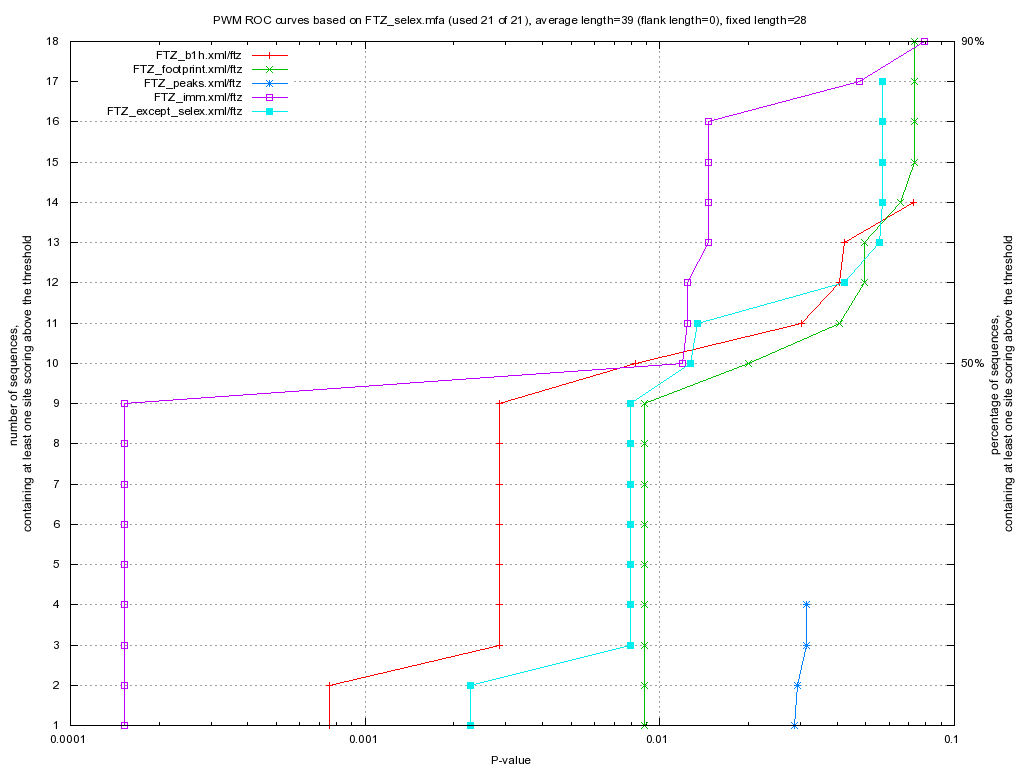Click the cyan square marker in FTZ_except_selex legend

point(268,111)
